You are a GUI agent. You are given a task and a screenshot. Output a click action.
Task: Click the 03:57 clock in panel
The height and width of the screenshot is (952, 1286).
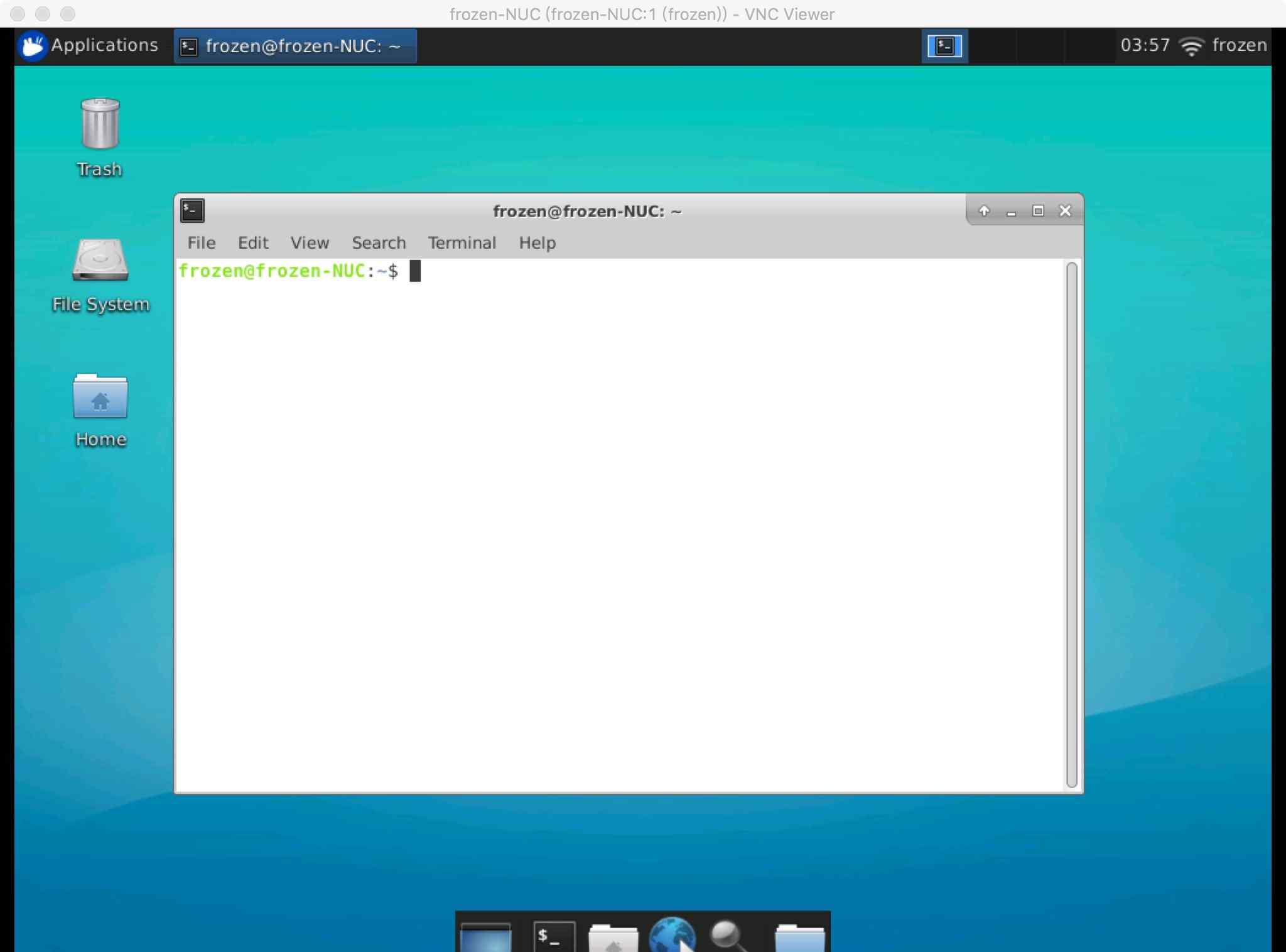1145,45
